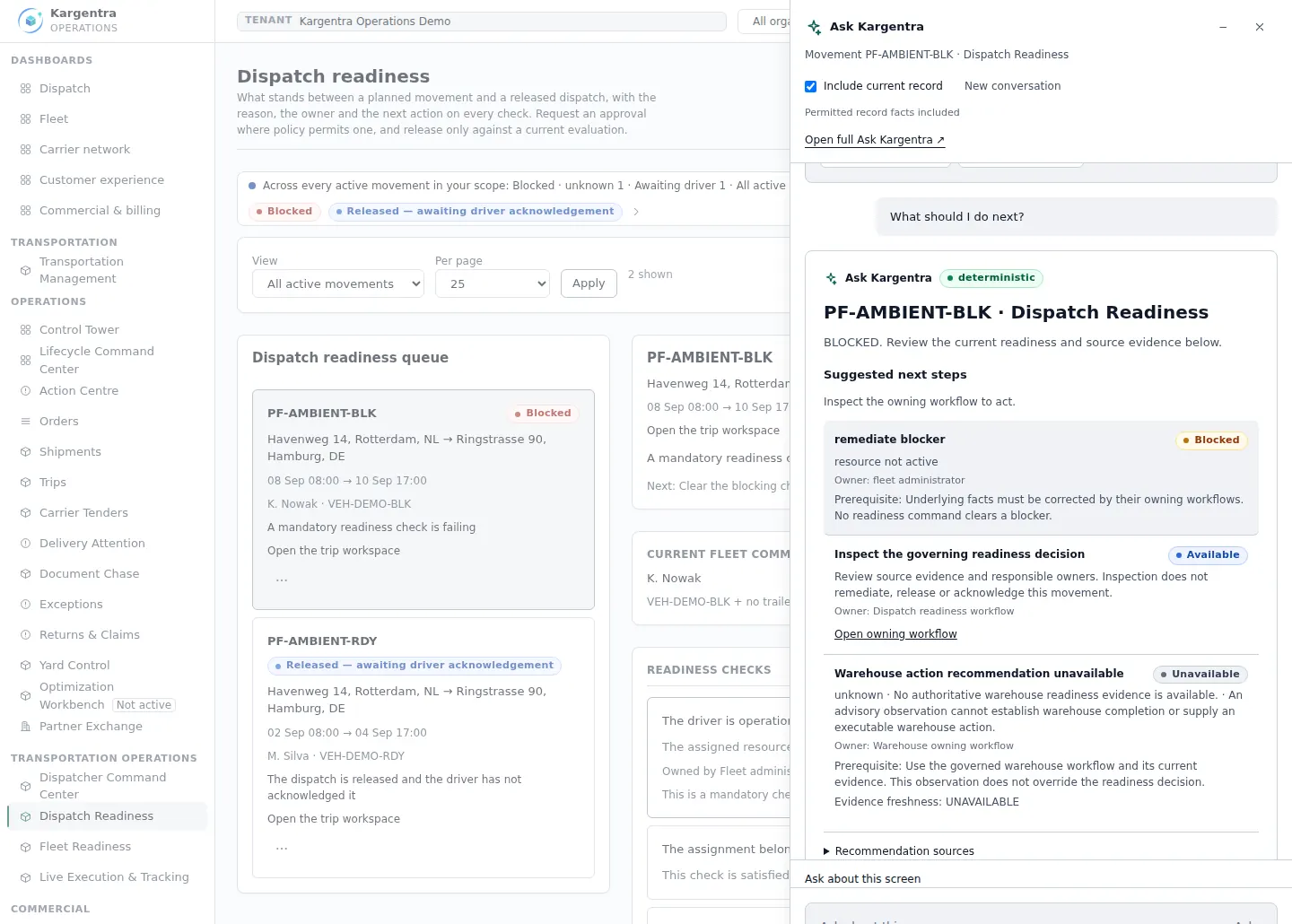Click the Ask Kargentra sparkle icon in panel header
1292x924 pixels.
814,27
